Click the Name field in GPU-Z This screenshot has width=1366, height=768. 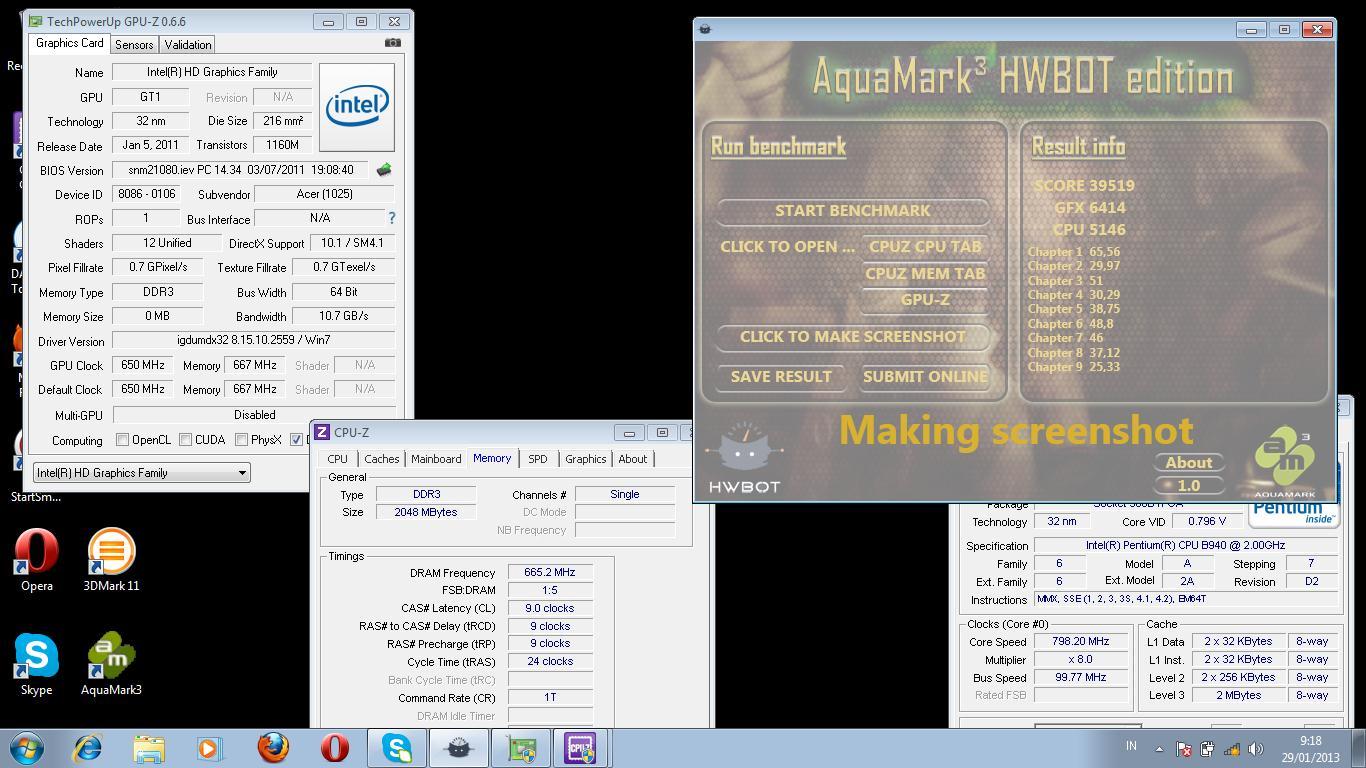click(x=212, y=72)
